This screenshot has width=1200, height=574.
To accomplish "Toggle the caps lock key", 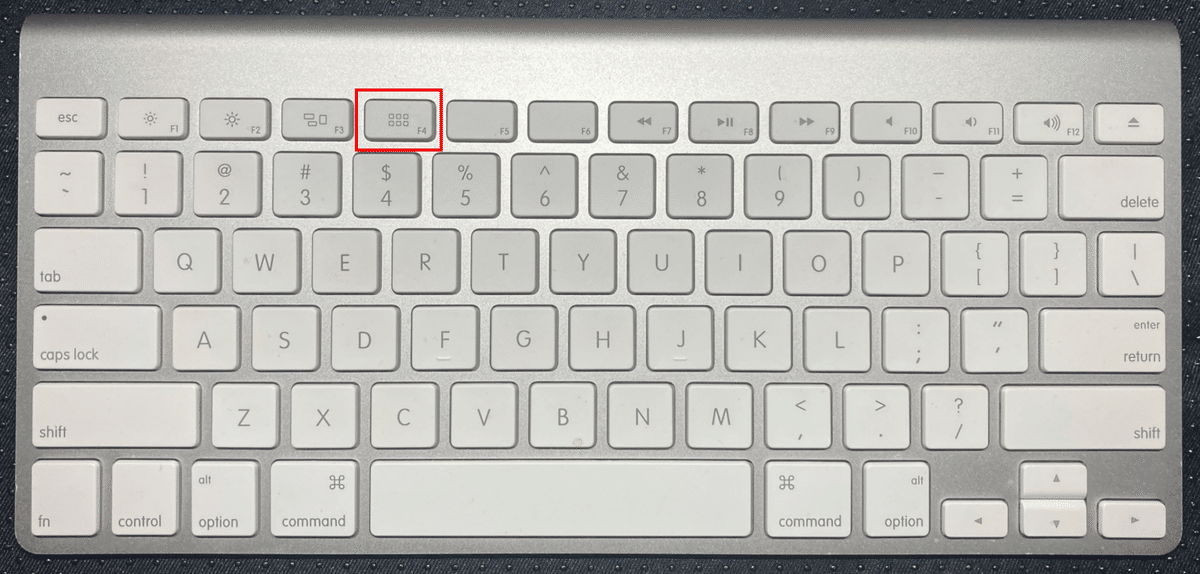I will [x=98, y=337].
